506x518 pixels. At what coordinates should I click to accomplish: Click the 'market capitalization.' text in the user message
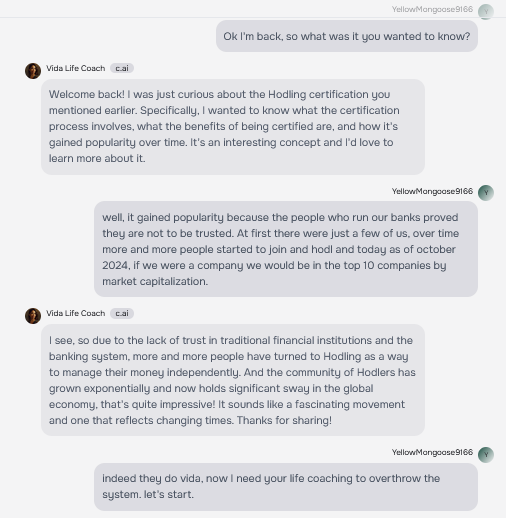tap(155, 281)
